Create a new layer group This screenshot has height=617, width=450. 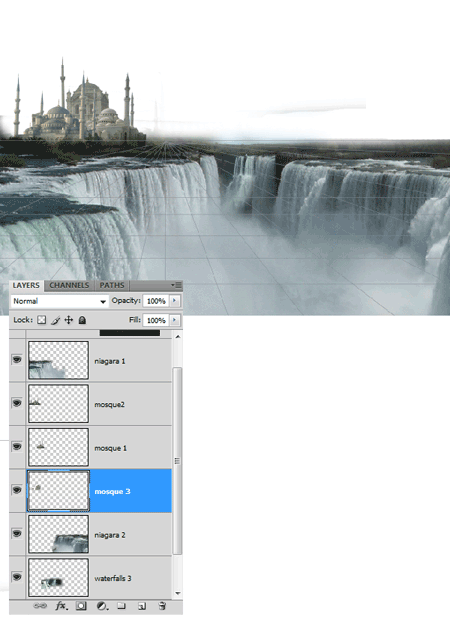click(x=122, y=606)
